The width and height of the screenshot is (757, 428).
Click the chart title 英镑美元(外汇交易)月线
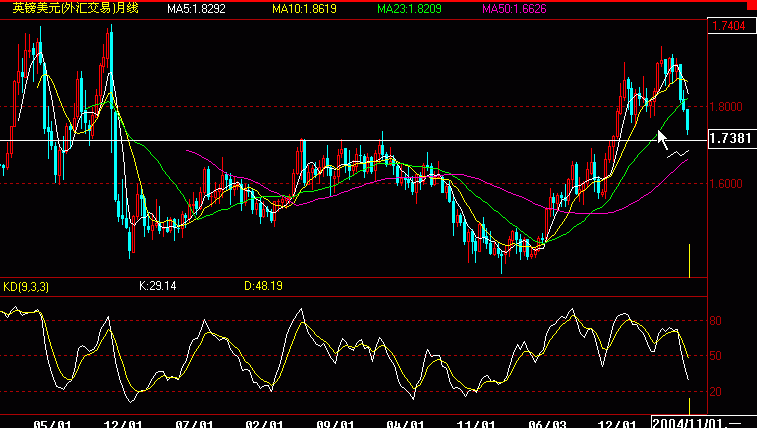point(76,8)
